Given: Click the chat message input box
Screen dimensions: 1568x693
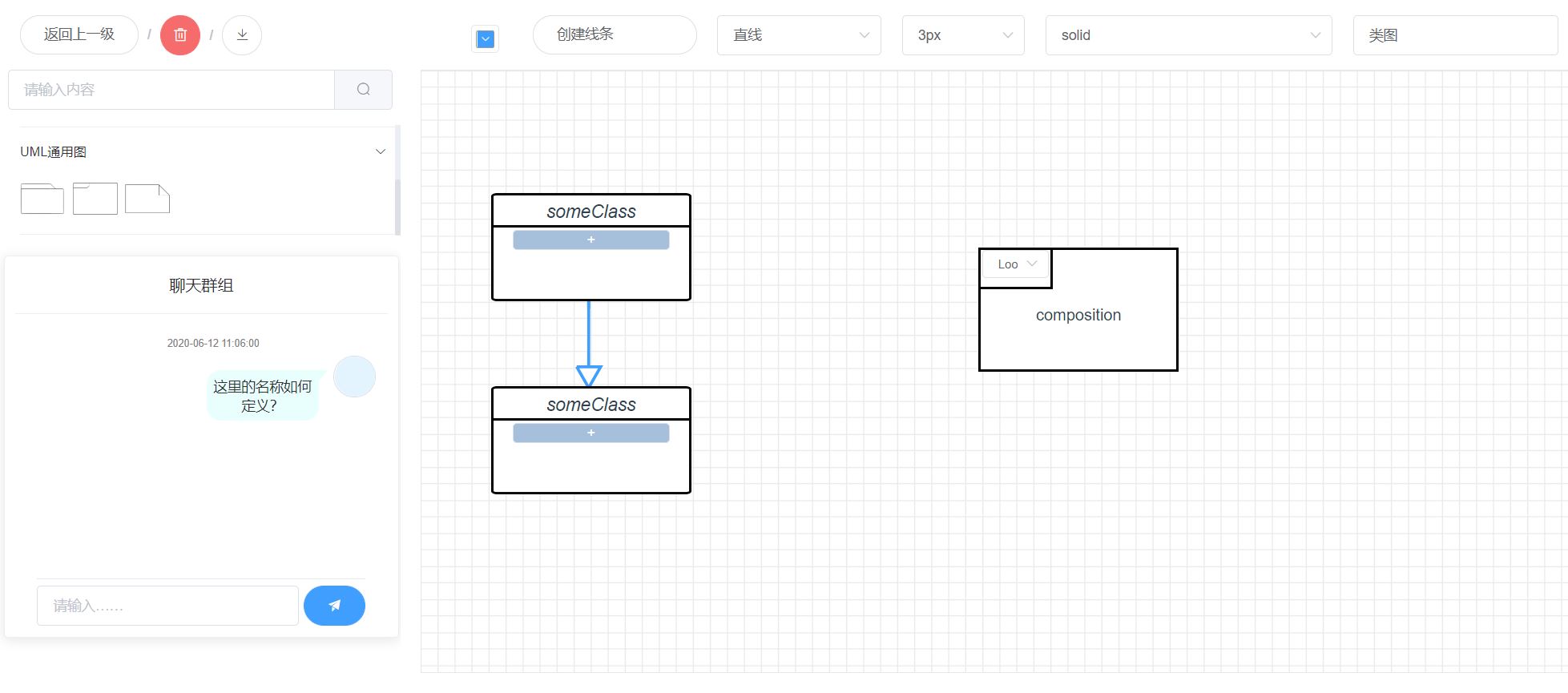Looking at the screenshot, I should pos(167,606).
